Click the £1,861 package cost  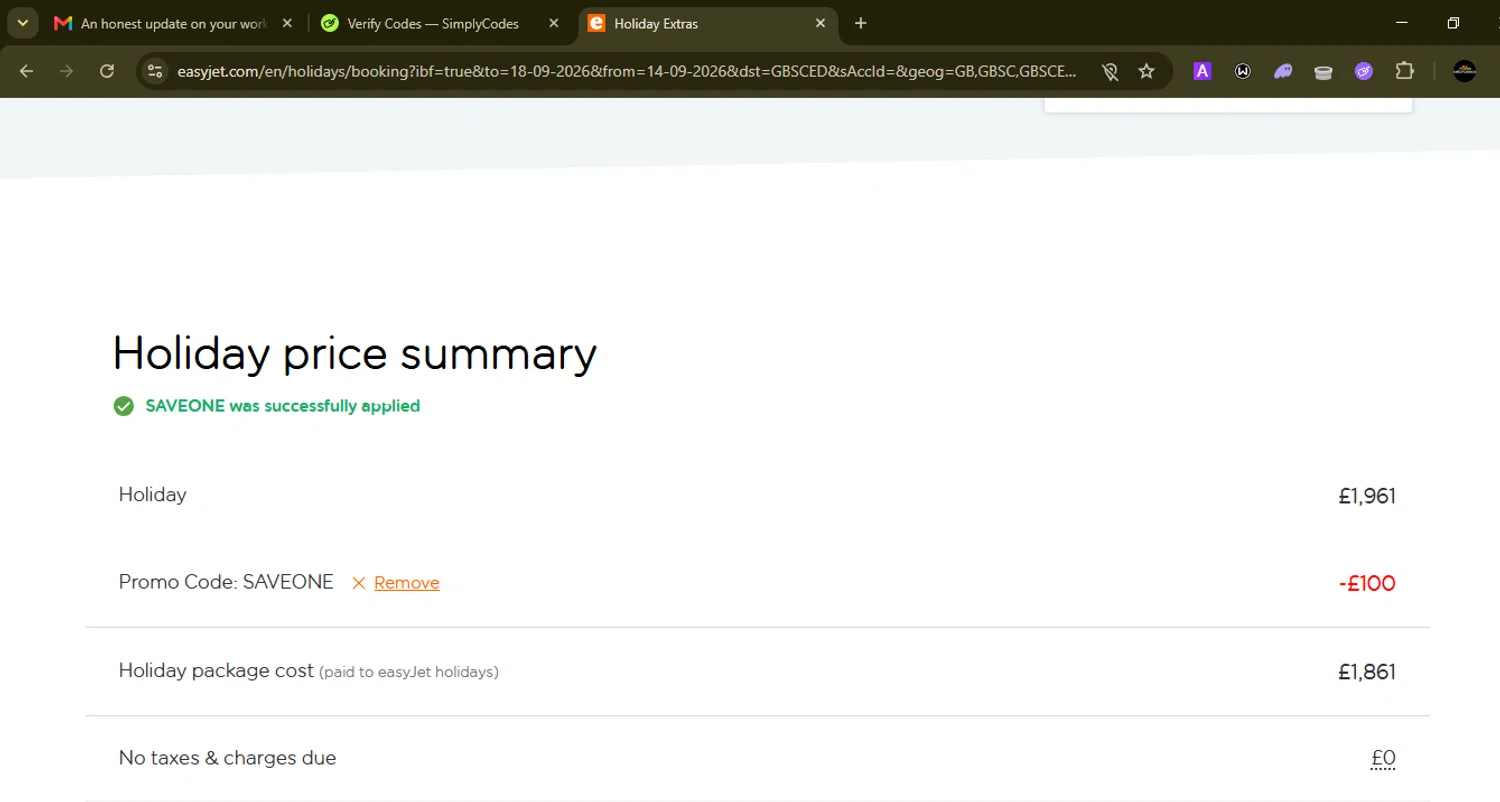coord(1367,672)
